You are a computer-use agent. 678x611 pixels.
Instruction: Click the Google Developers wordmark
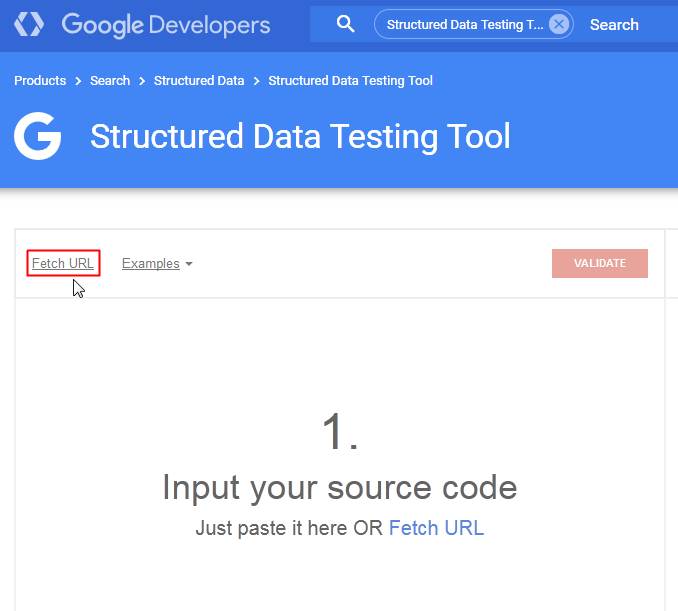click(x=166, y=24)
